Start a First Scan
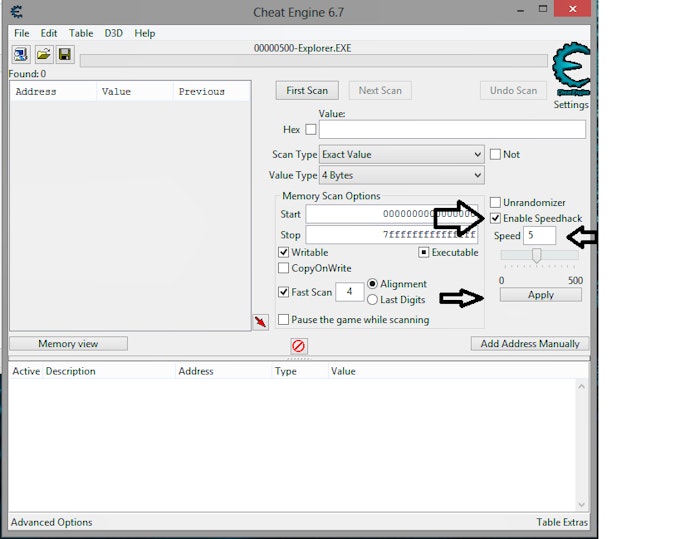Screen dimensions: 680x539 307,91
